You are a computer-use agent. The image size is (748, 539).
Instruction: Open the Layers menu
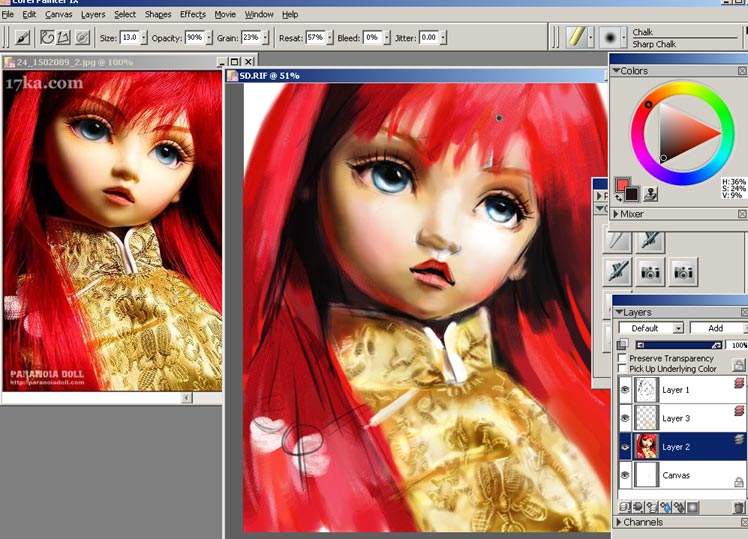[93, 14]
